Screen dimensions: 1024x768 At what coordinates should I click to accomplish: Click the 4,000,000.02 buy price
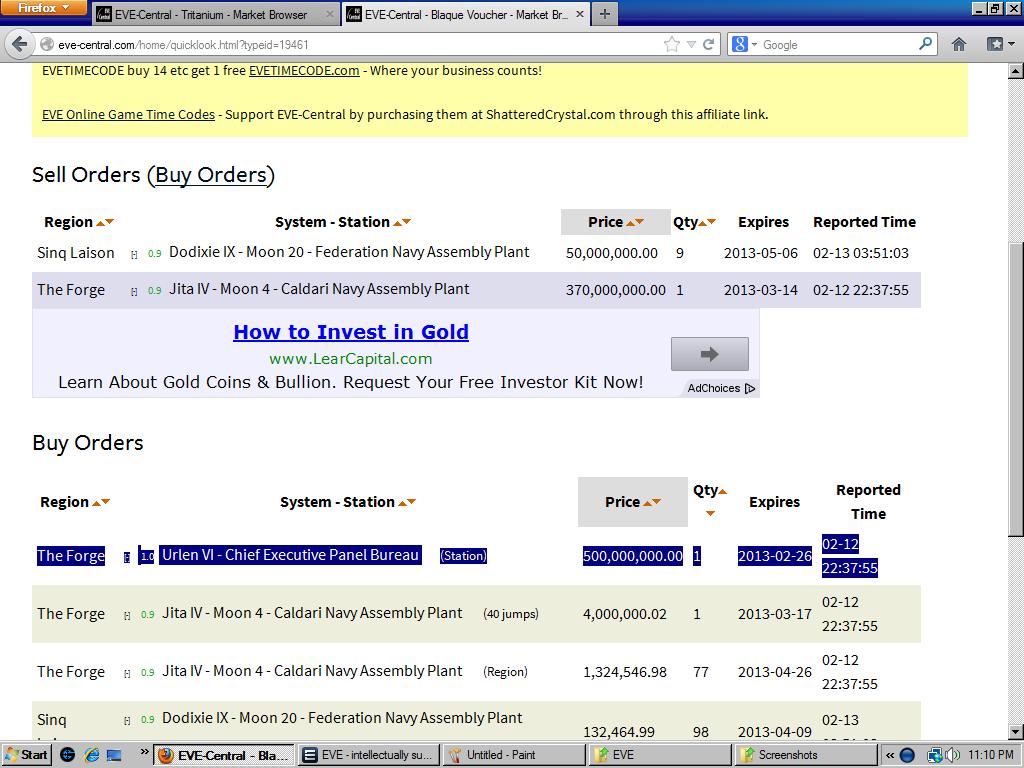(624, 615)
